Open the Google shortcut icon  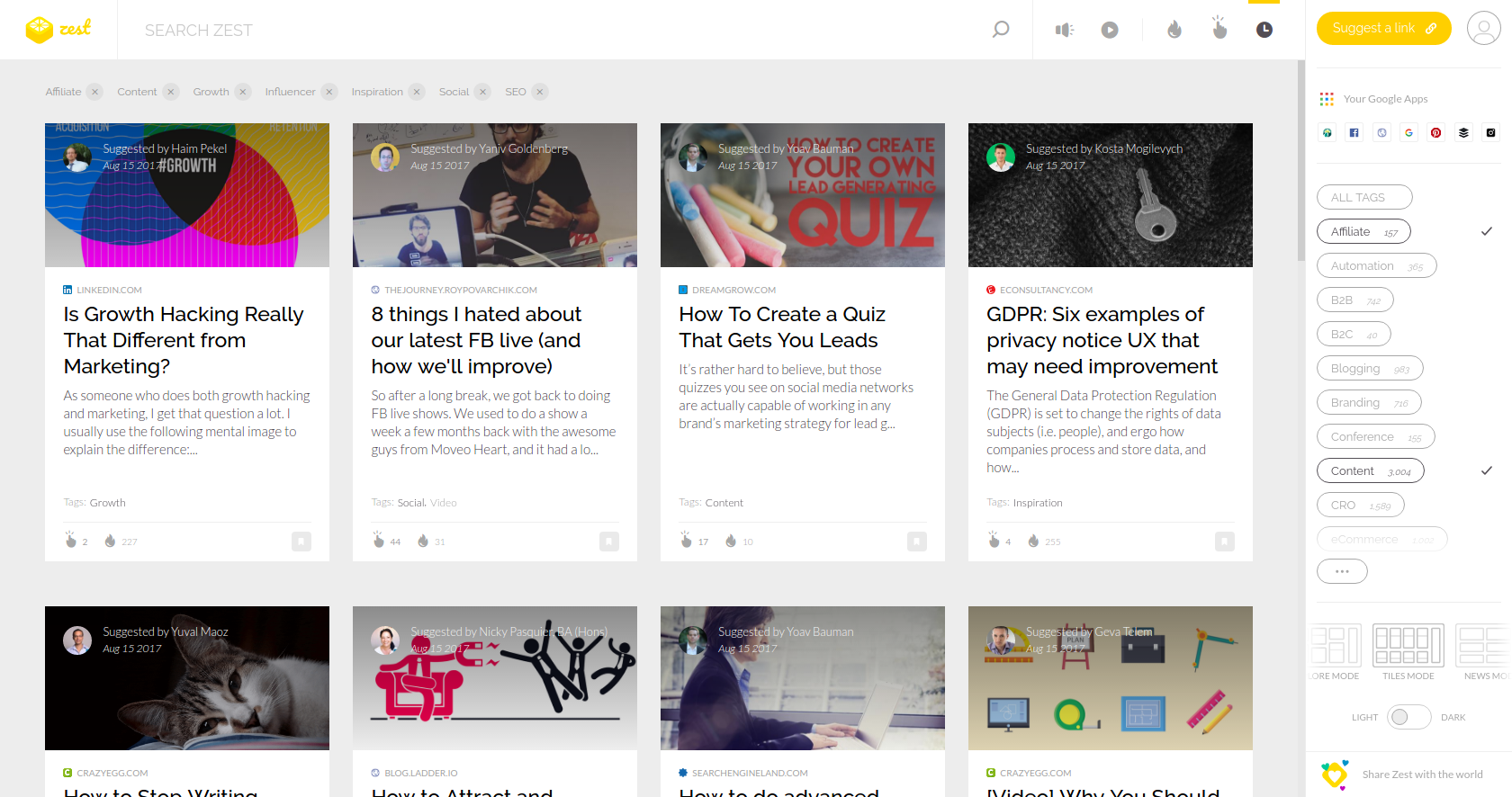click(x=1408, y=132)
